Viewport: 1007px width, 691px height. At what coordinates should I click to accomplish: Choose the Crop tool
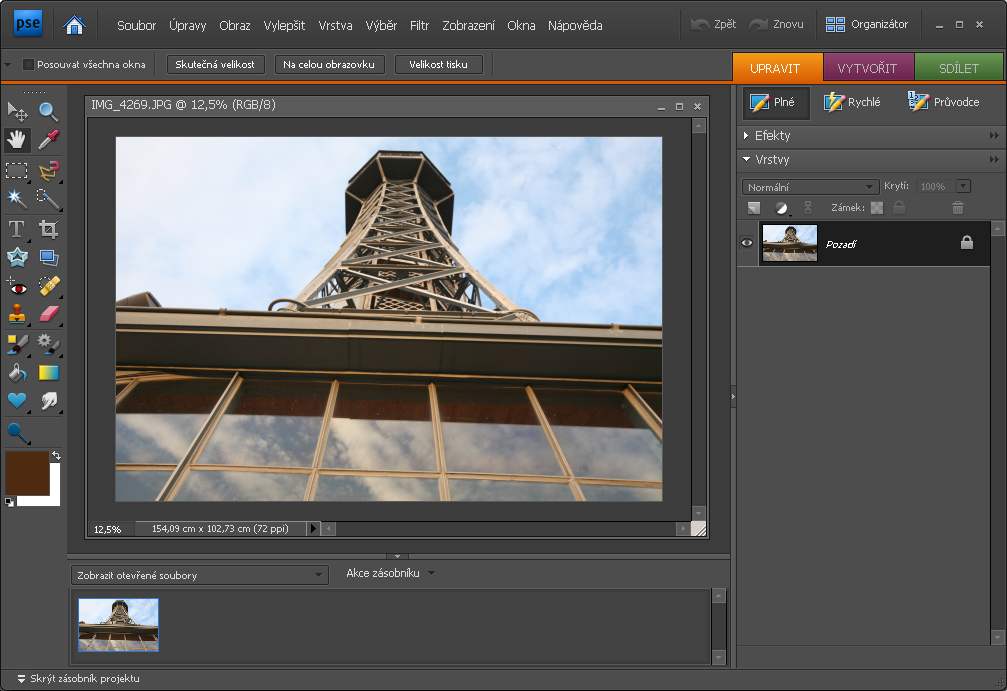click(x=48, y=229)
